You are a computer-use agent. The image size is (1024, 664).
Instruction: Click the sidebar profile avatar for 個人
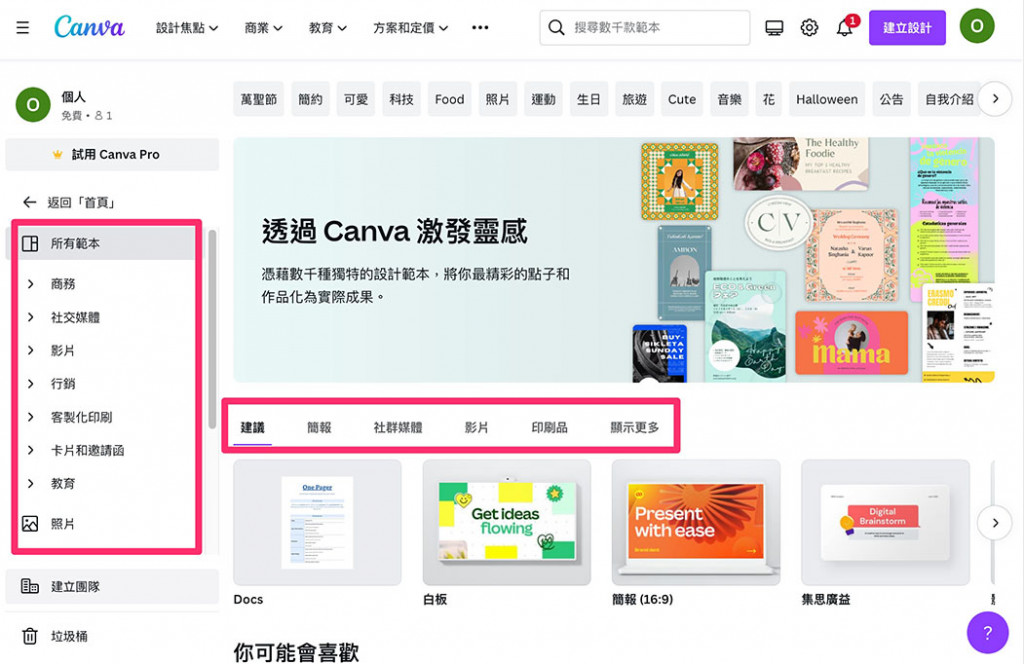pyautogui.click(x=33, y=104)
